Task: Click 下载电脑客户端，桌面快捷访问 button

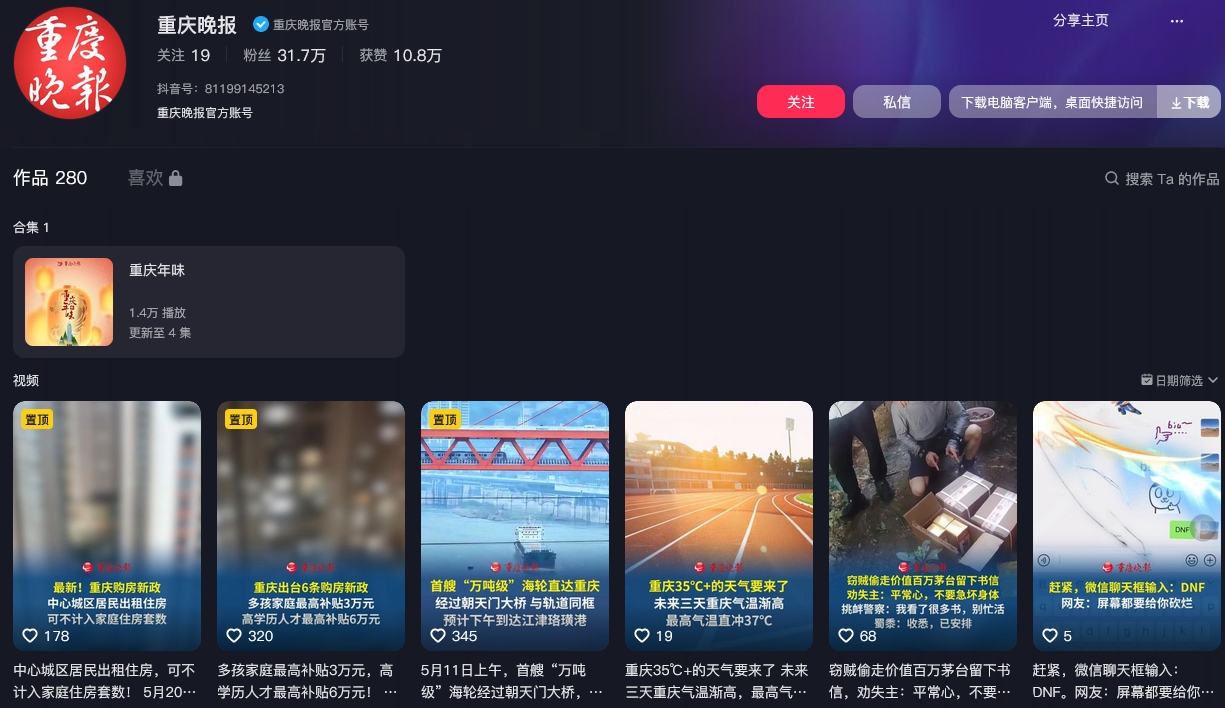Action: click(x=1052, y=102)
